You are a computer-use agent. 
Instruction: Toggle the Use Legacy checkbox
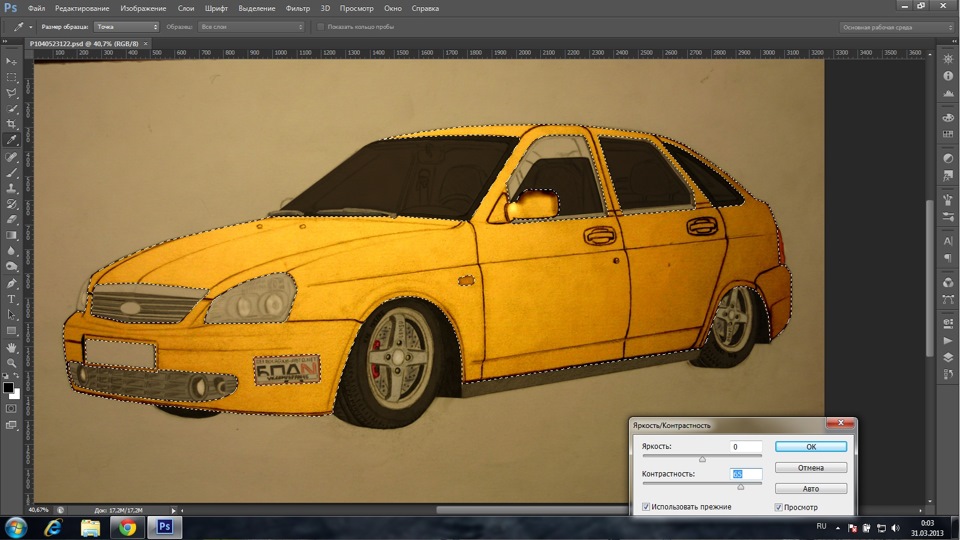tap(645, 507)
